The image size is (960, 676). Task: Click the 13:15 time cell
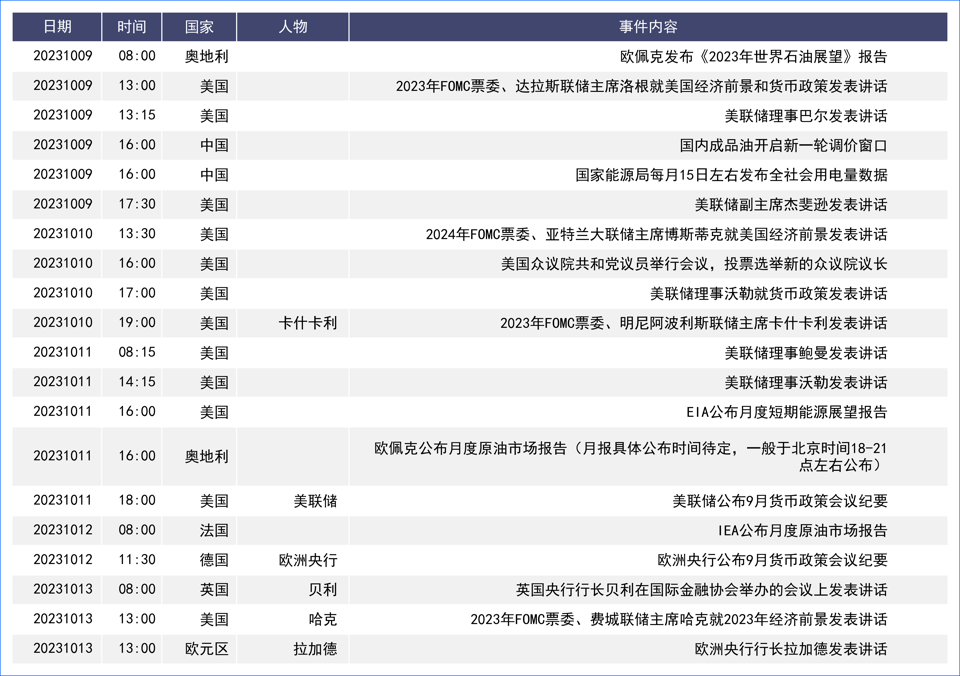pos(137,115)
